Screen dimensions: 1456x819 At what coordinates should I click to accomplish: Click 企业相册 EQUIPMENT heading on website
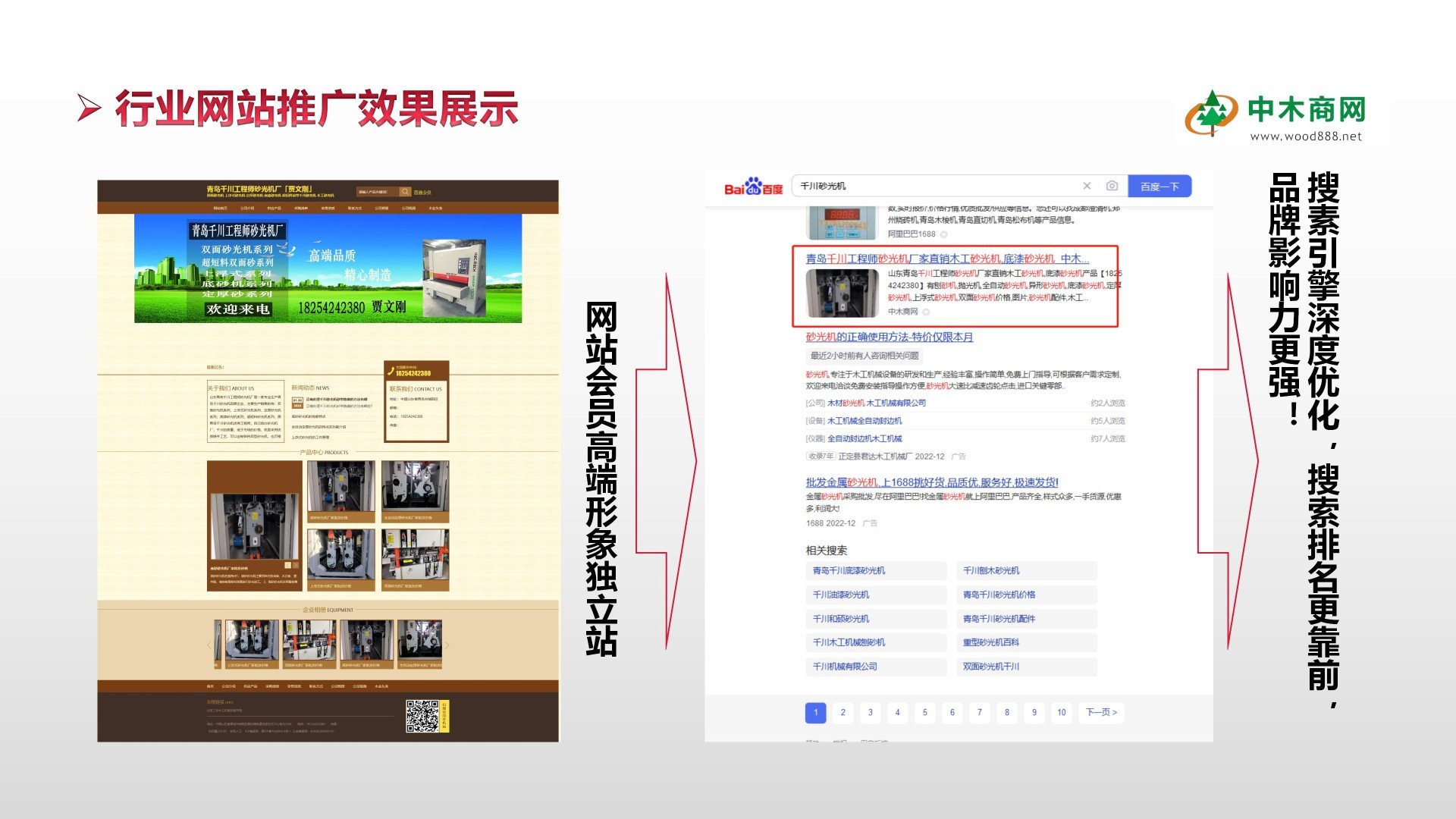[x=328, y=610]
